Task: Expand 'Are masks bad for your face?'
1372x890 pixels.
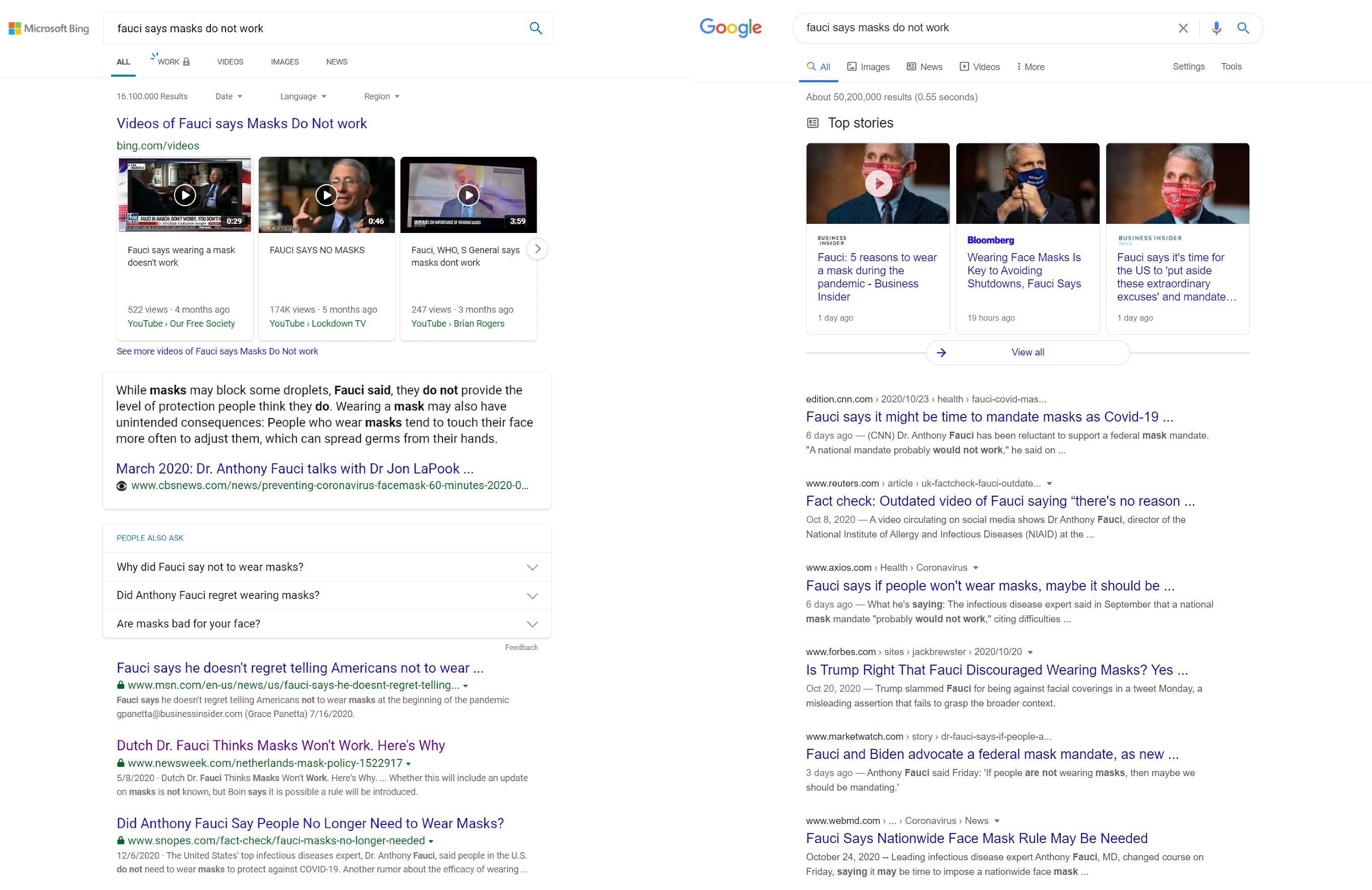Action: click(x=327, y=624)
